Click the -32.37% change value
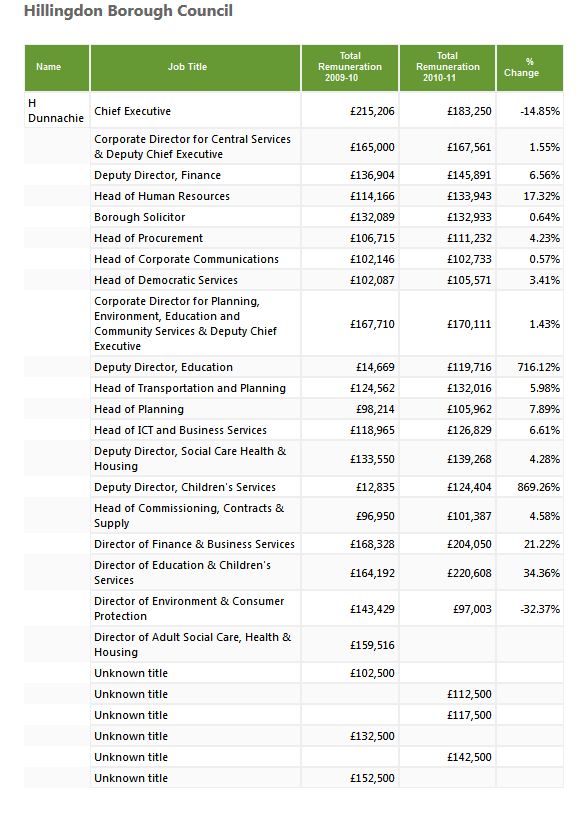This screenshot has height=822, width=584. click(540, 609)
